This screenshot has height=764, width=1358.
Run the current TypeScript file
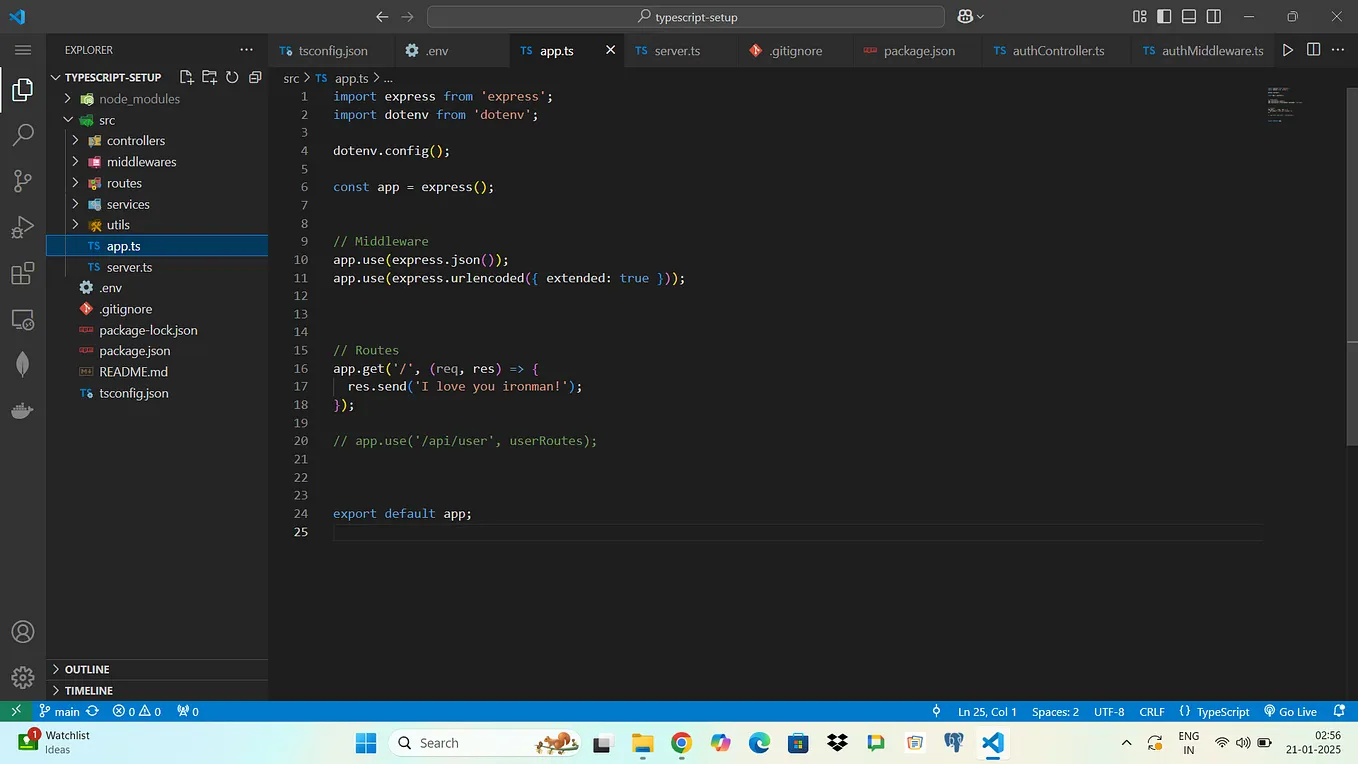[x=1288, y=50]
